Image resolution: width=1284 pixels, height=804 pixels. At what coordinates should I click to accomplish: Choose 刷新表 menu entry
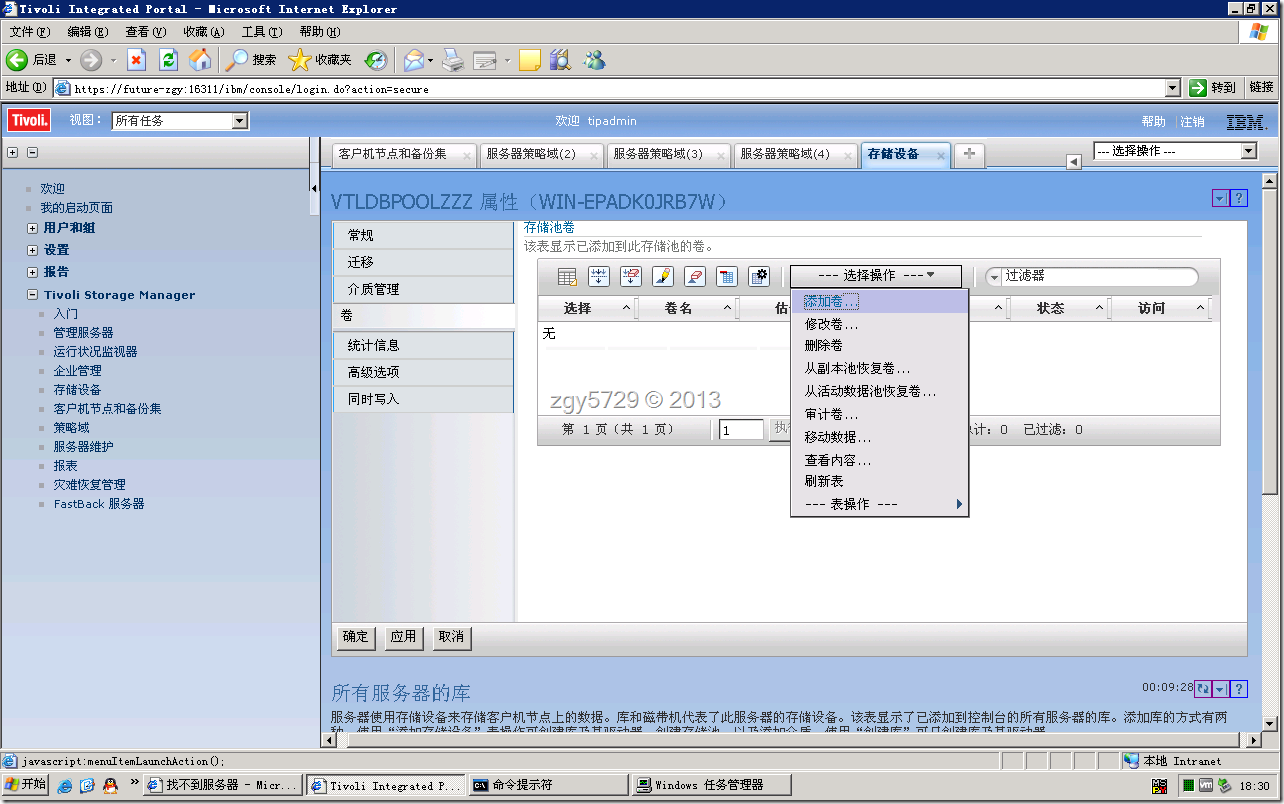879,481
